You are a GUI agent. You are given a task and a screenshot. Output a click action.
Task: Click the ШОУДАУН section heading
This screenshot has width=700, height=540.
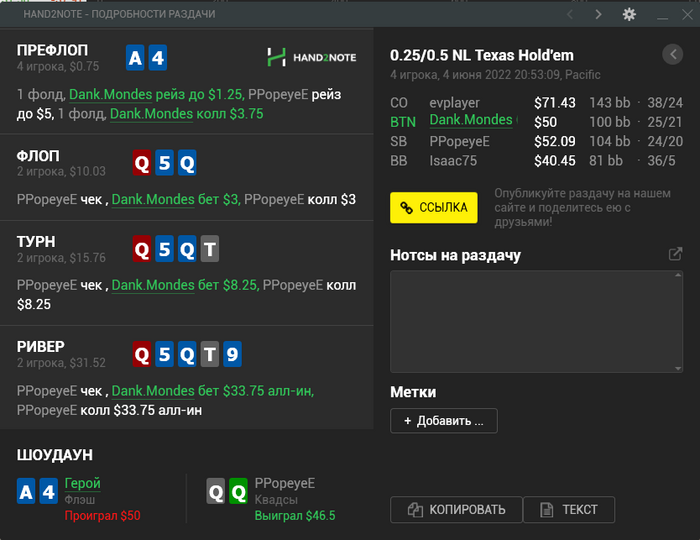[54, 455]
